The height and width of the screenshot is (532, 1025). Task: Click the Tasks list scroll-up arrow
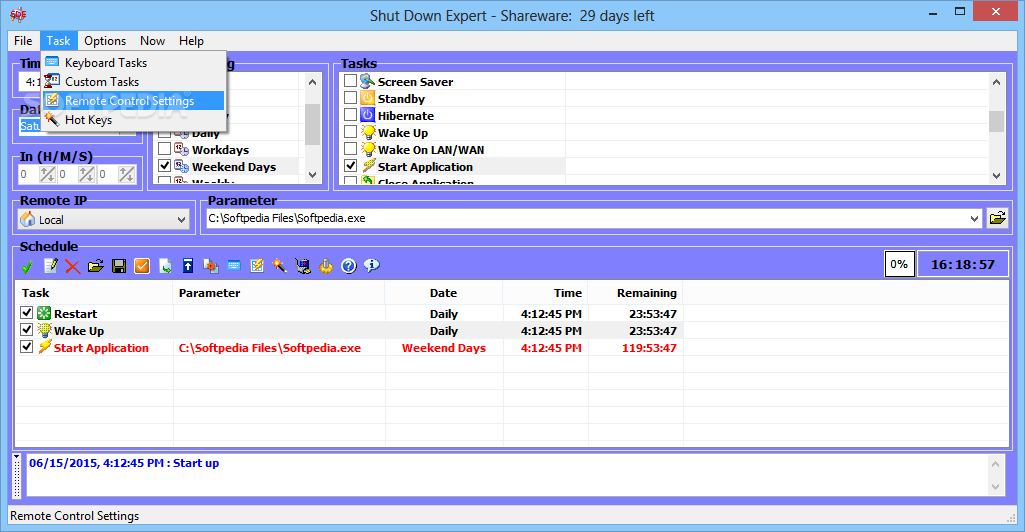(x=996, y=82)
